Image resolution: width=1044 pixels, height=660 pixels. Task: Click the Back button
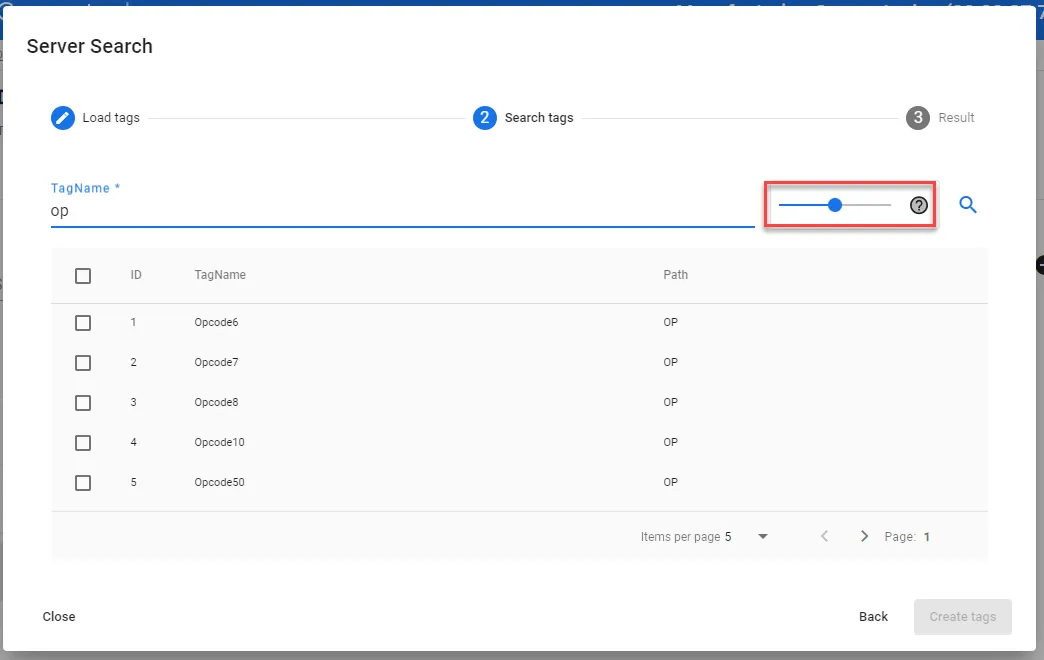coord(873,617)
